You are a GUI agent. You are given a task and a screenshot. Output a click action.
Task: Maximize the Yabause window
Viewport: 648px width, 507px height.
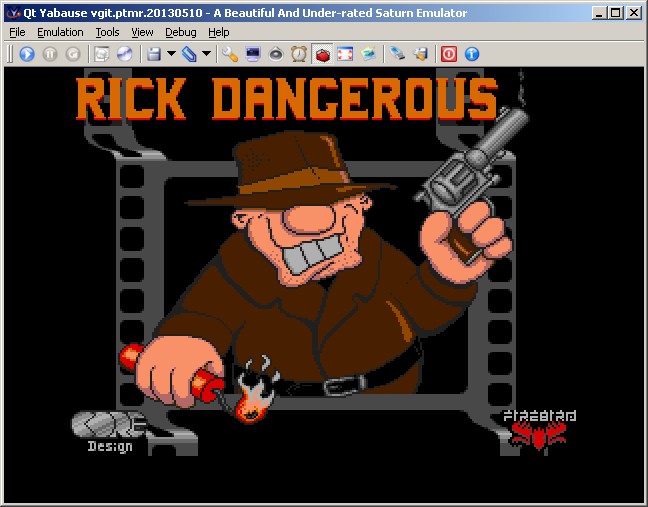point(615,13)
